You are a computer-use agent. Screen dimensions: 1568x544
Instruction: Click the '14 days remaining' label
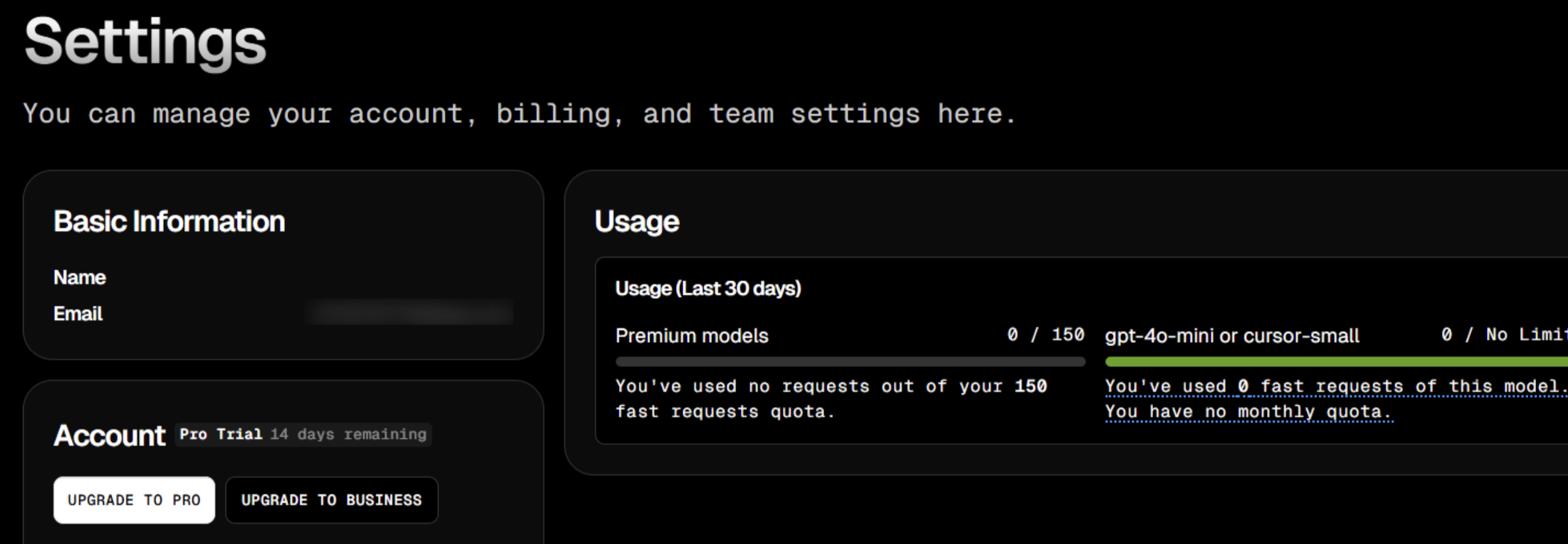[x=348, y=434]
